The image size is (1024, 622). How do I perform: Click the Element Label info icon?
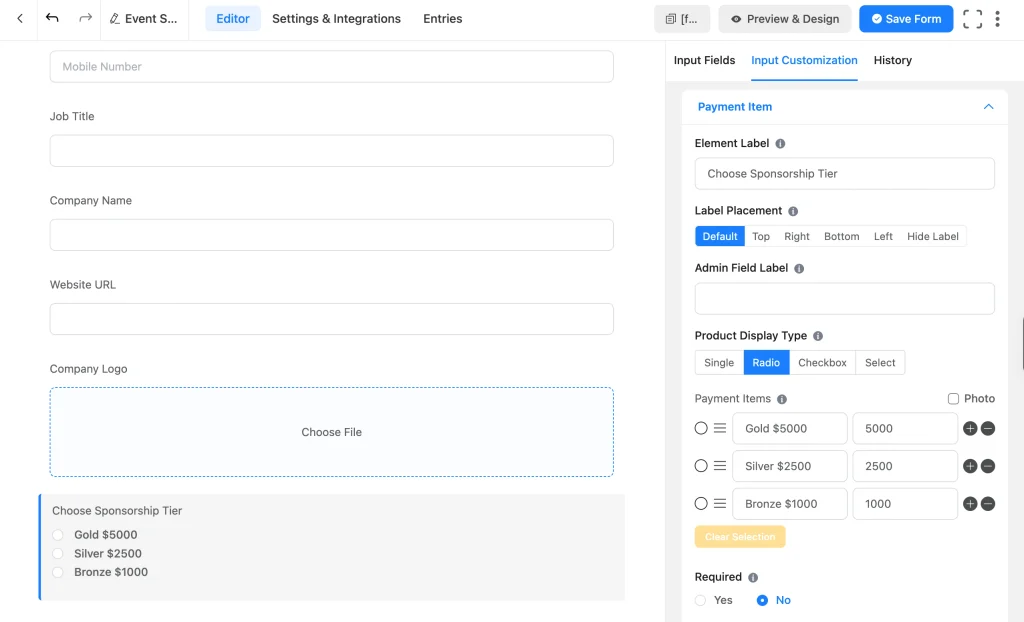[x=780, y=144]
